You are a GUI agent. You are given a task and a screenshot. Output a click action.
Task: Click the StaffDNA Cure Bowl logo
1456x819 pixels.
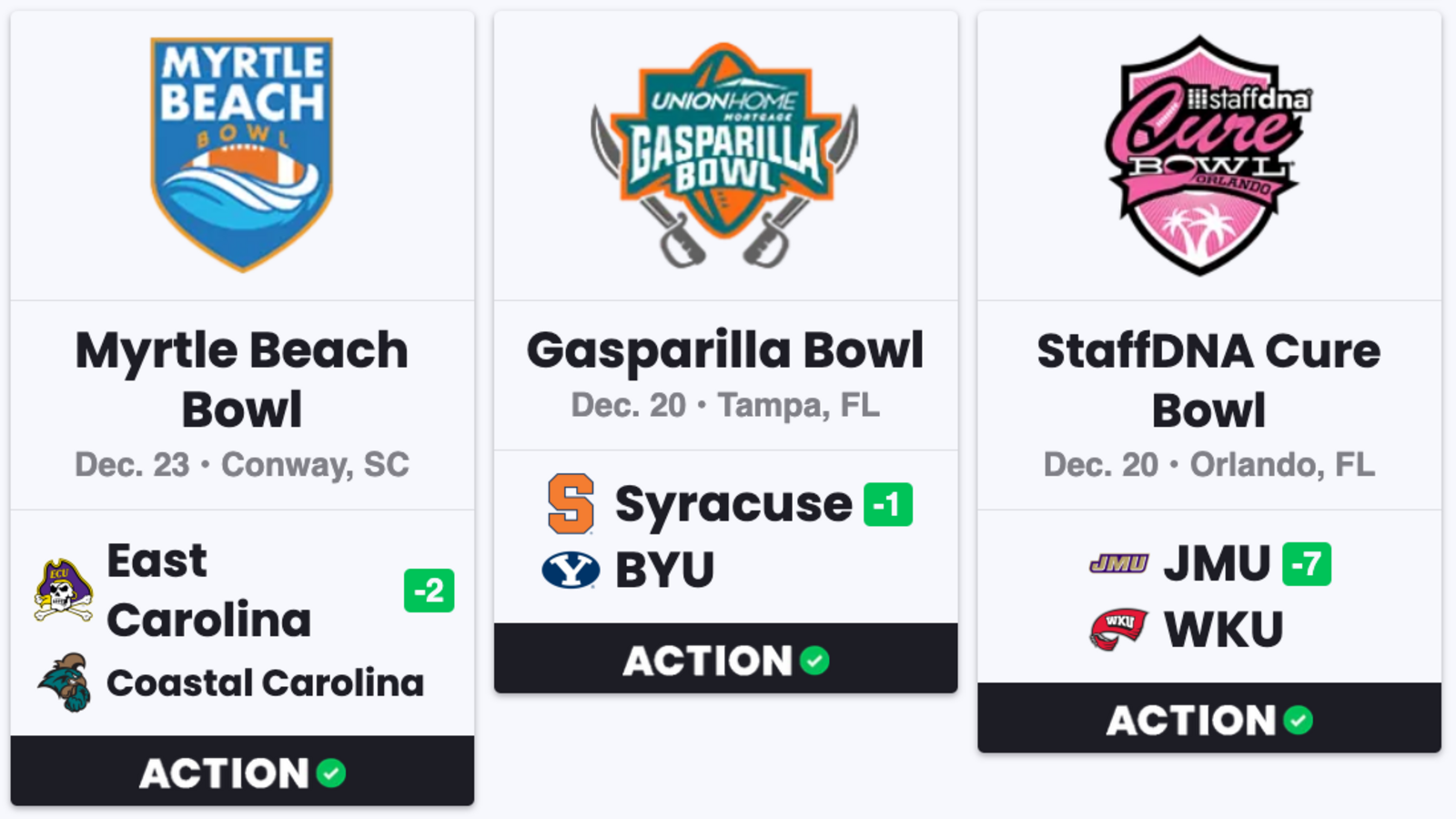click(1209, 155)
